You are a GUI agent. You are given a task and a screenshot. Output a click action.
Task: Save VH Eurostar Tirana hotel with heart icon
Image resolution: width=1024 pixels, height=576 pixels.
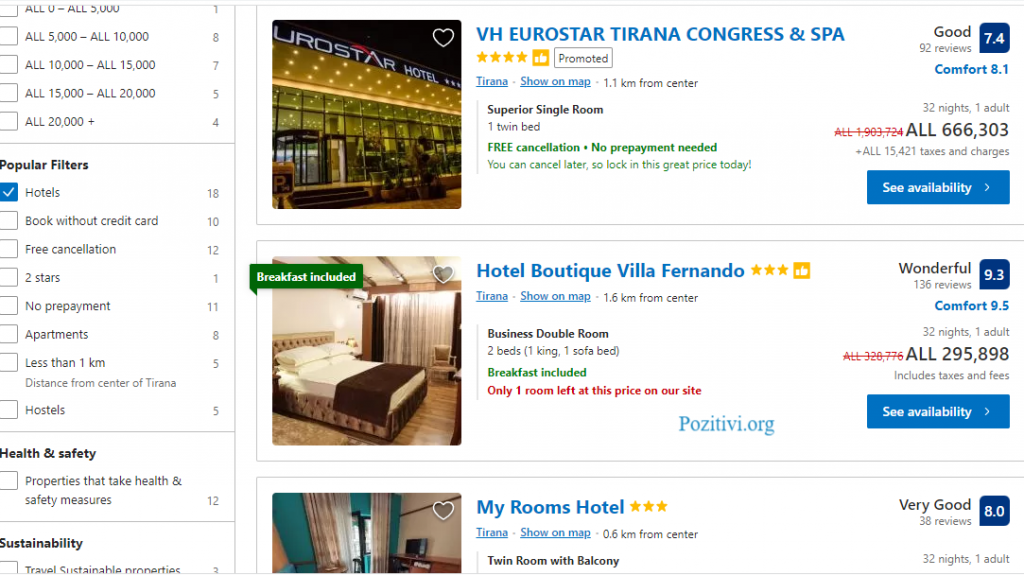point(443,38)
